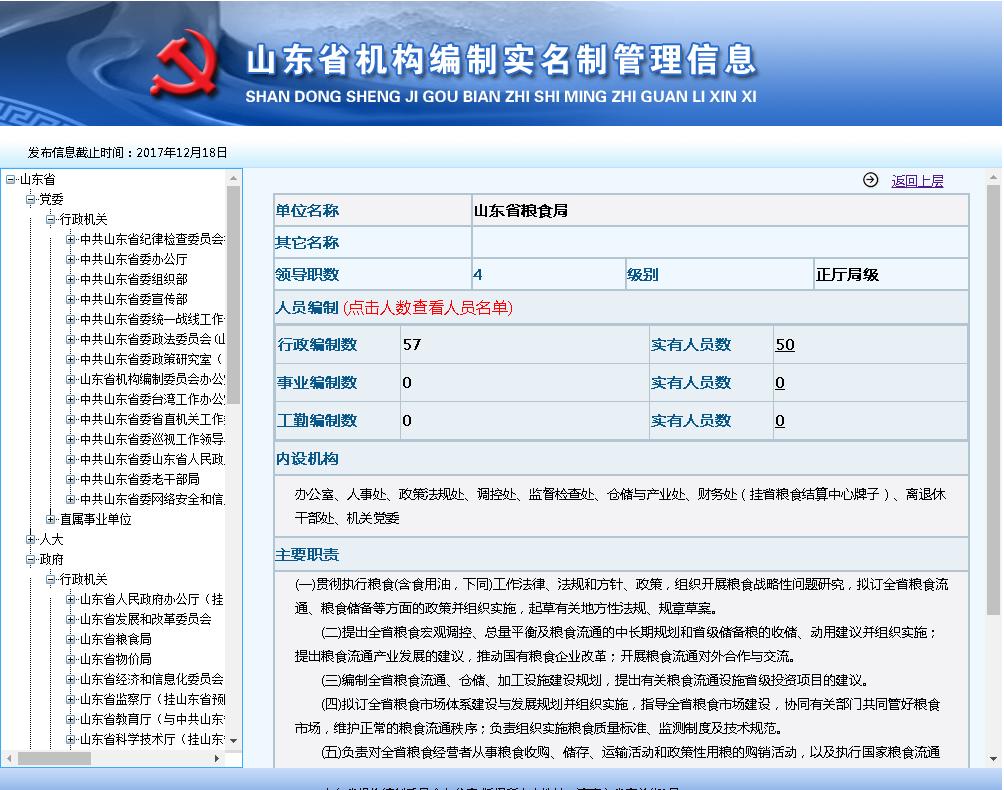The height and width of the screenshot is (790, 1004).
Task: Click the arrow icon beside 返回上层
Action: click(870, 180)
